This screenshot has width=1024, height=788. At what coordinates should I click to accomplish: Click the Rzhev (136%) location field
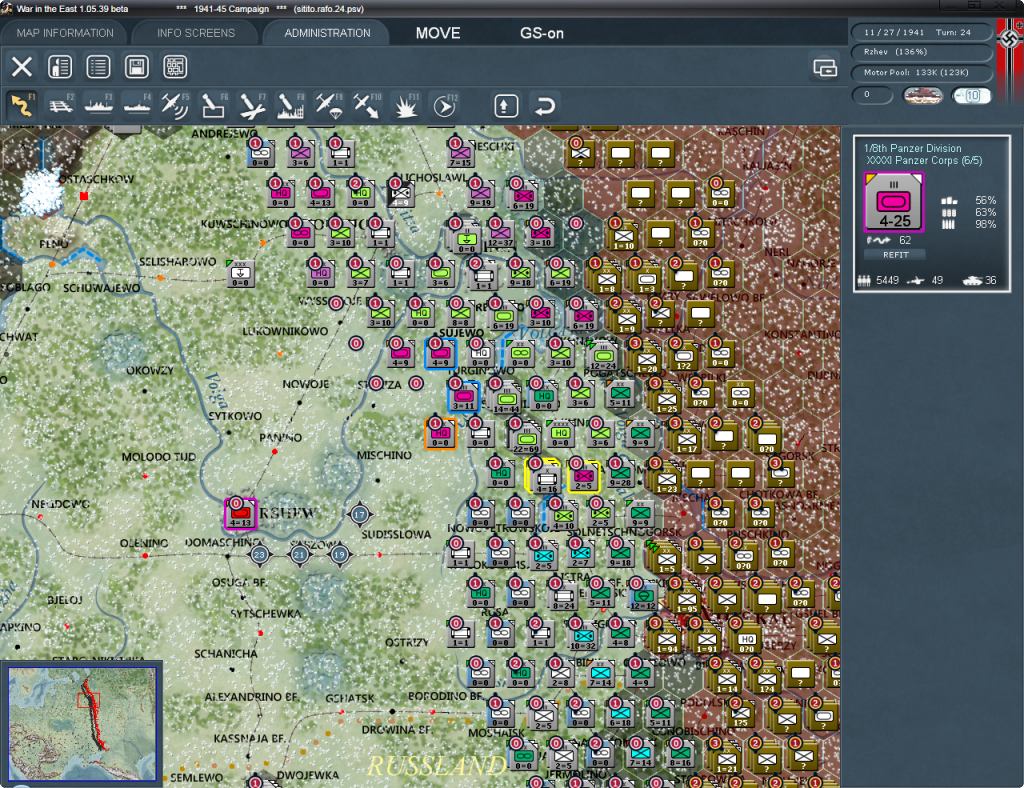coord(921,52)
